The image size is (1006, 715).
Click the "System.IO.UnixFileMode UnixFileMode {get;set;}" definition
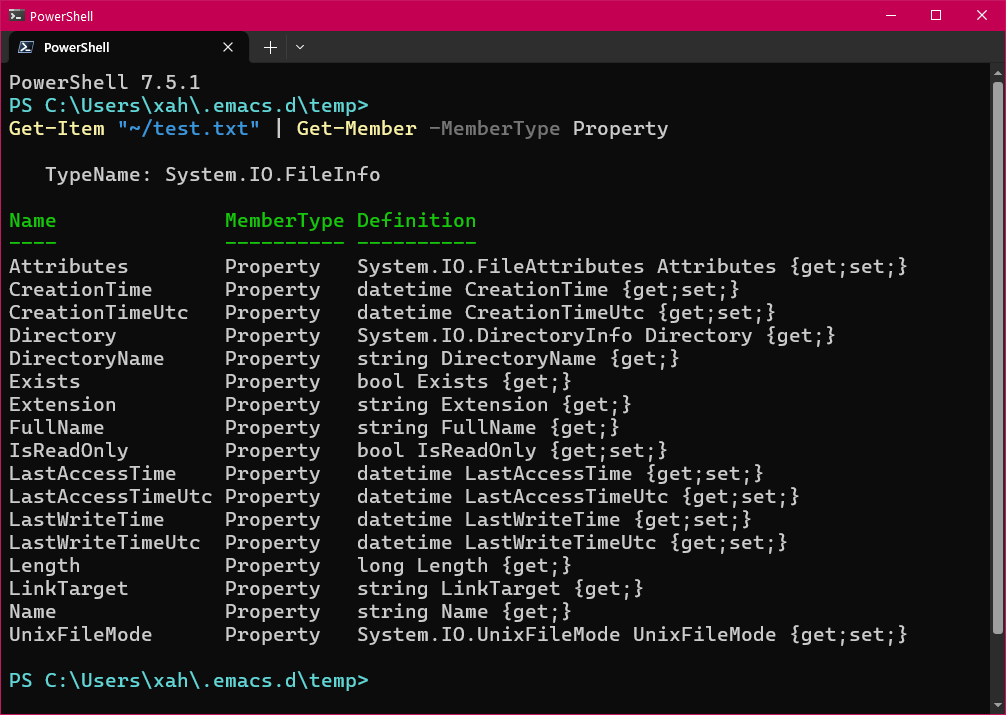click(632, 635)
